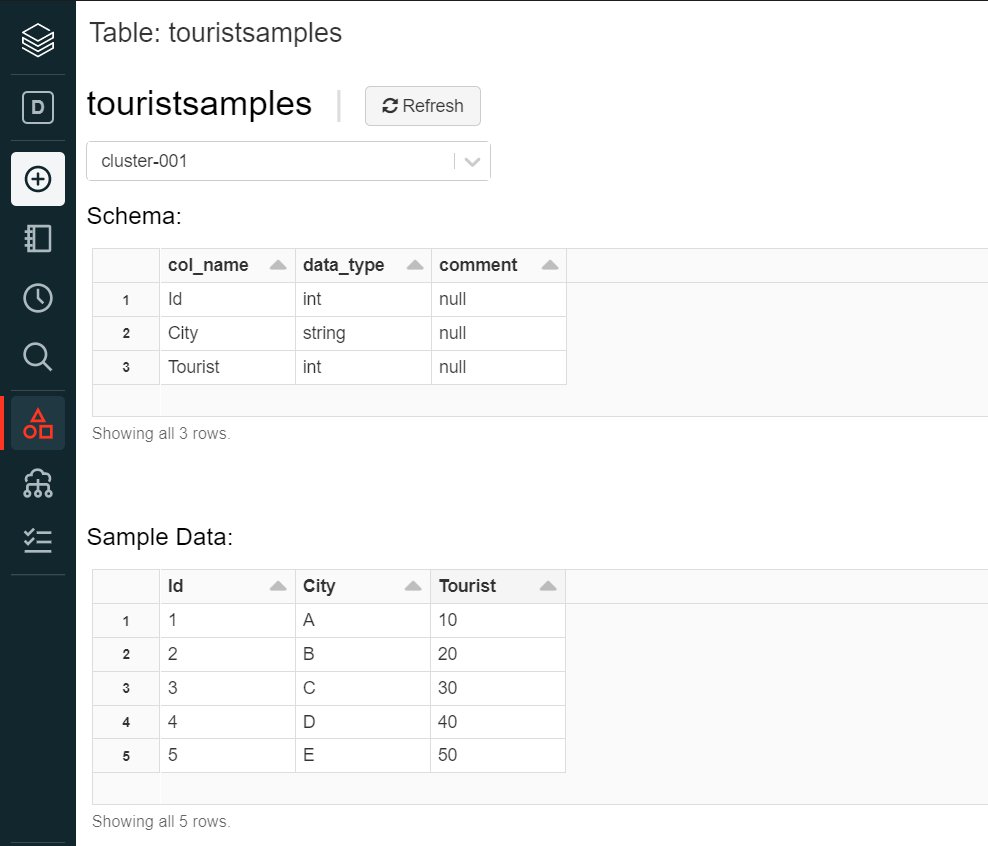Open the Compute clusters icon
988x846 pixels.
tap(38, 483)
